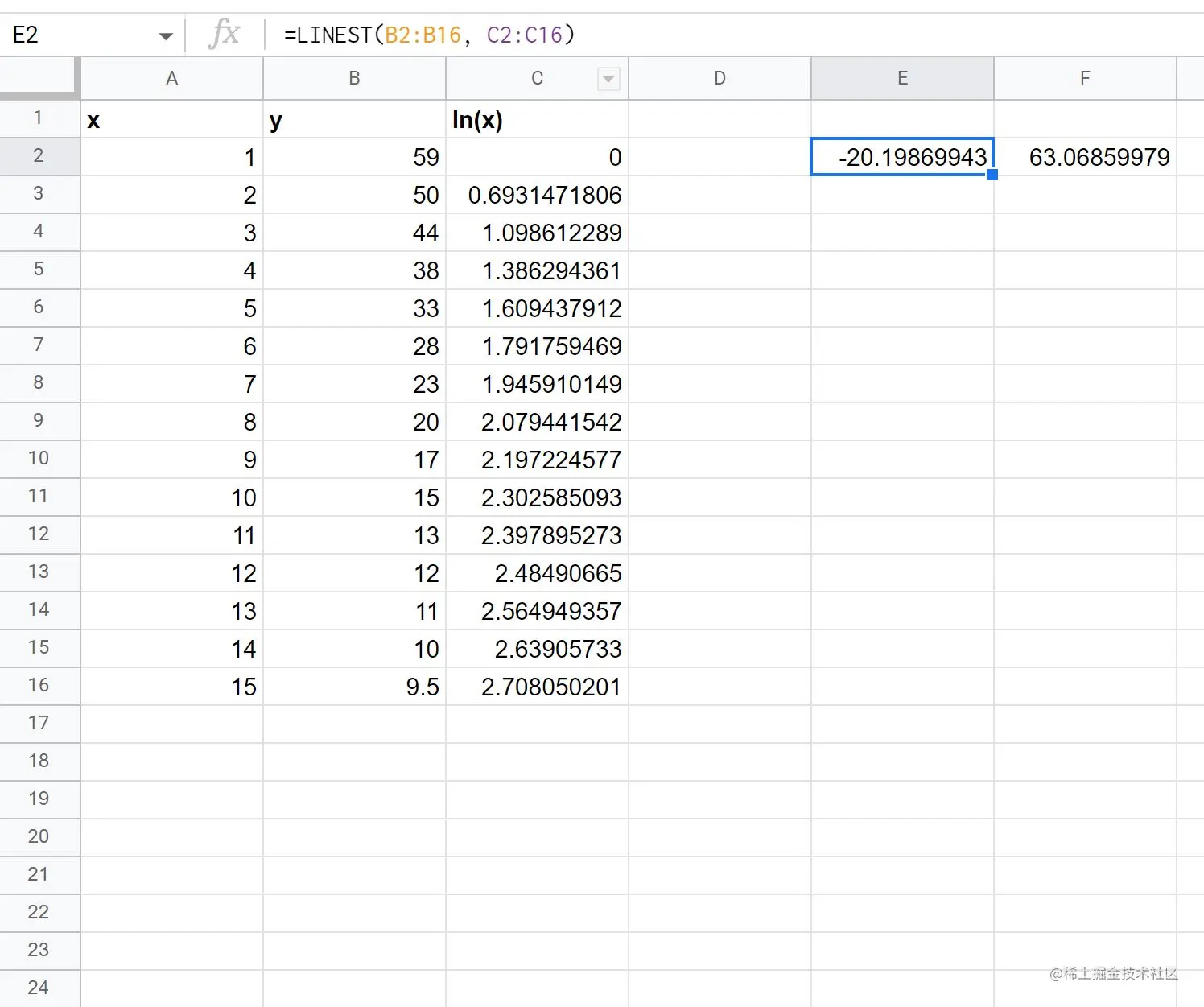The width and height of the screenshot is (1204, 1007).
Task: Select row 16 header
Action: (39, 686)
